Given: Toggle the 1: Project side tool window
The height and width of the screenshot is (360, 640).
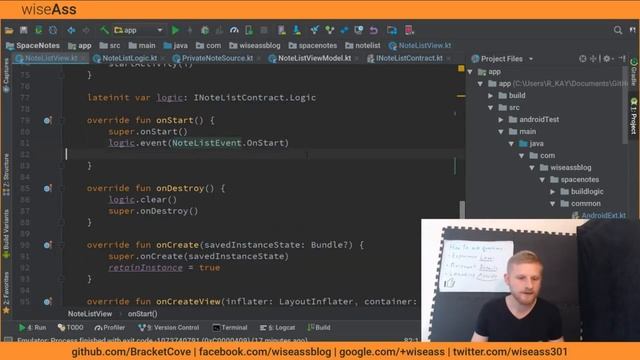Looking at the screenshot, I should 634,116.
